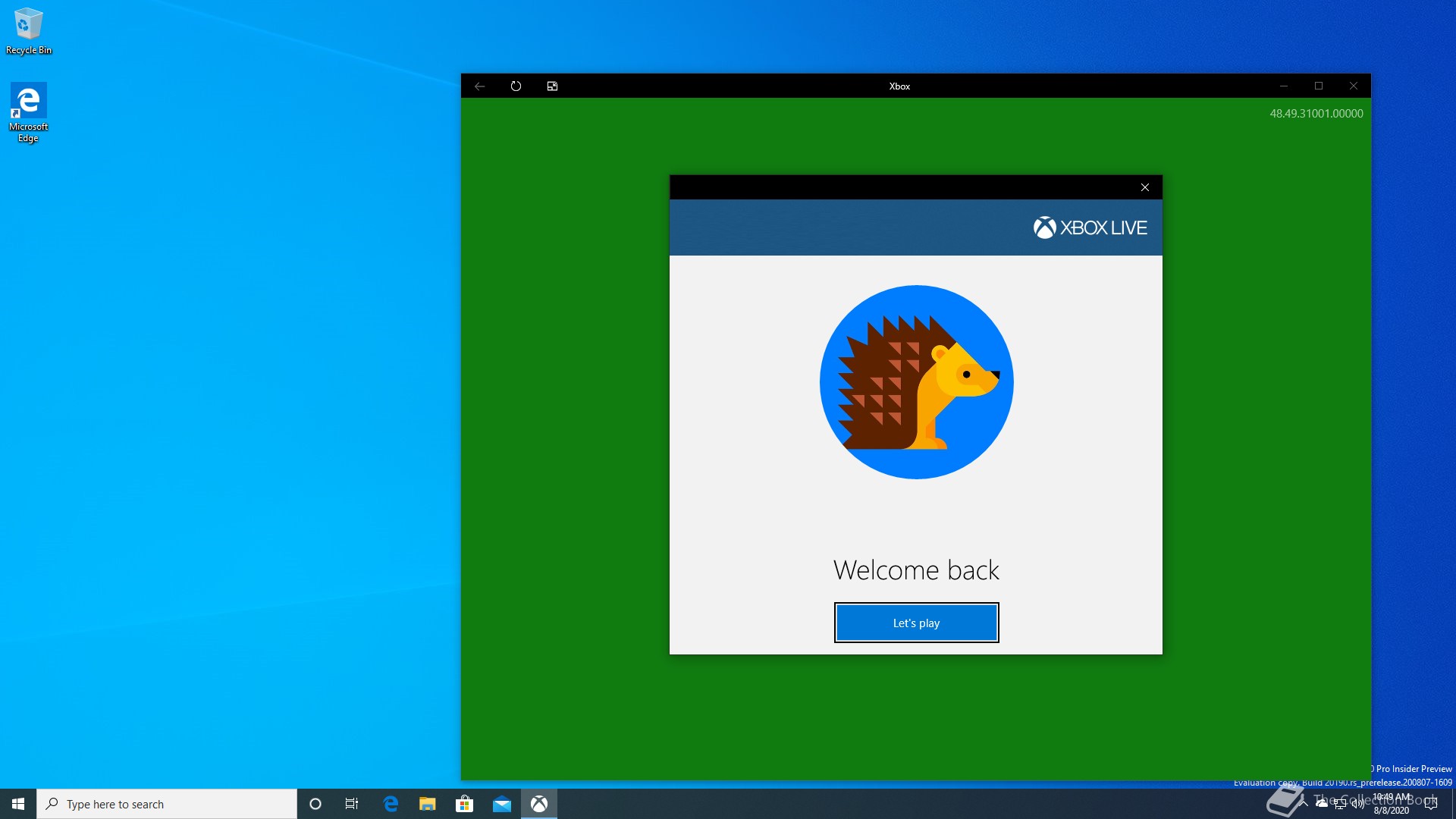Close the Xbox Live welcome dialog
Viewport: 1456px width, 819px height.
click(1145, 187)
